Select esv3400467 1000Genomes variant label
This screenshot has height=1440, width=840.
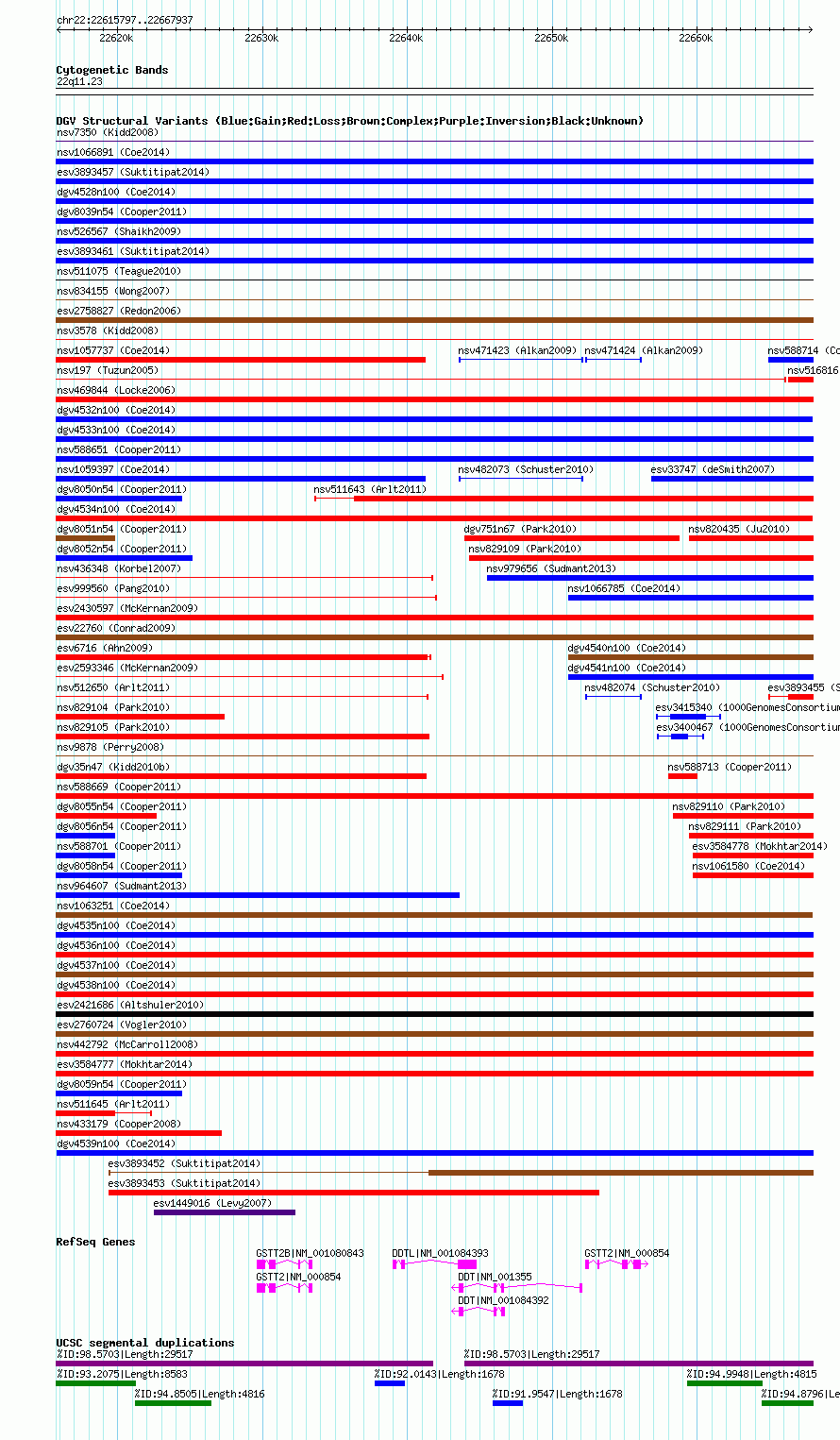[x=748, y=727]
